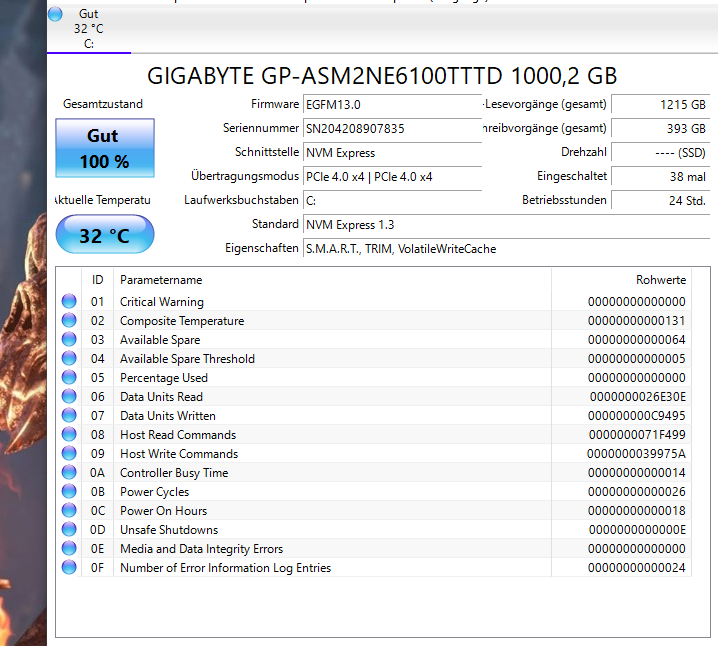
Task: Select the Controller Busy Time parameter name
Action: tap(174, 473)
